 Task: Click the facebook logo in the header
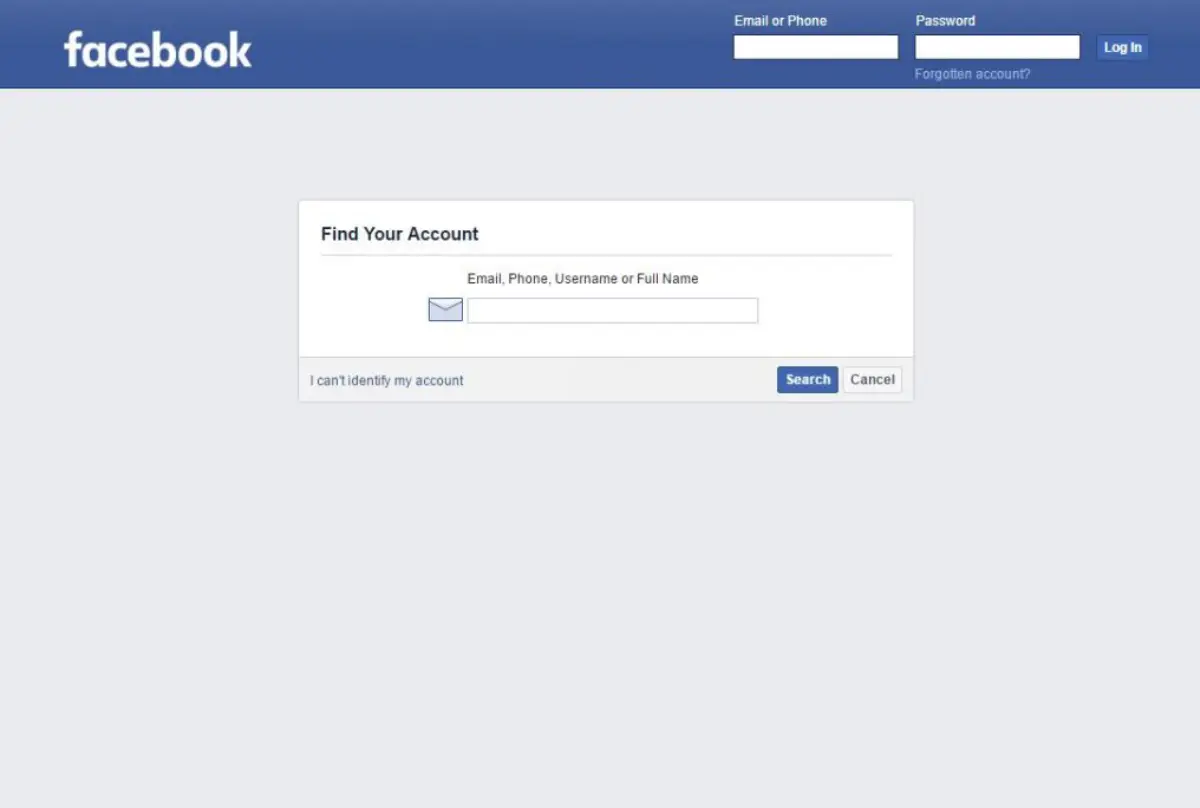[x=158, y=49]
